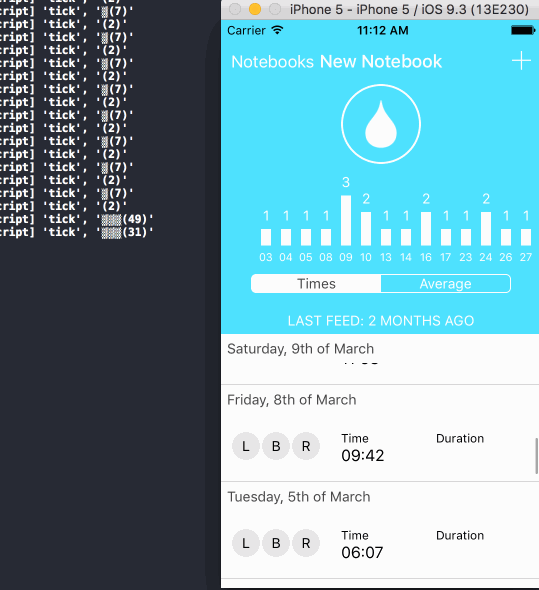
Task: Tap the L circle on the 09:42 row
Action: (246, 446)
